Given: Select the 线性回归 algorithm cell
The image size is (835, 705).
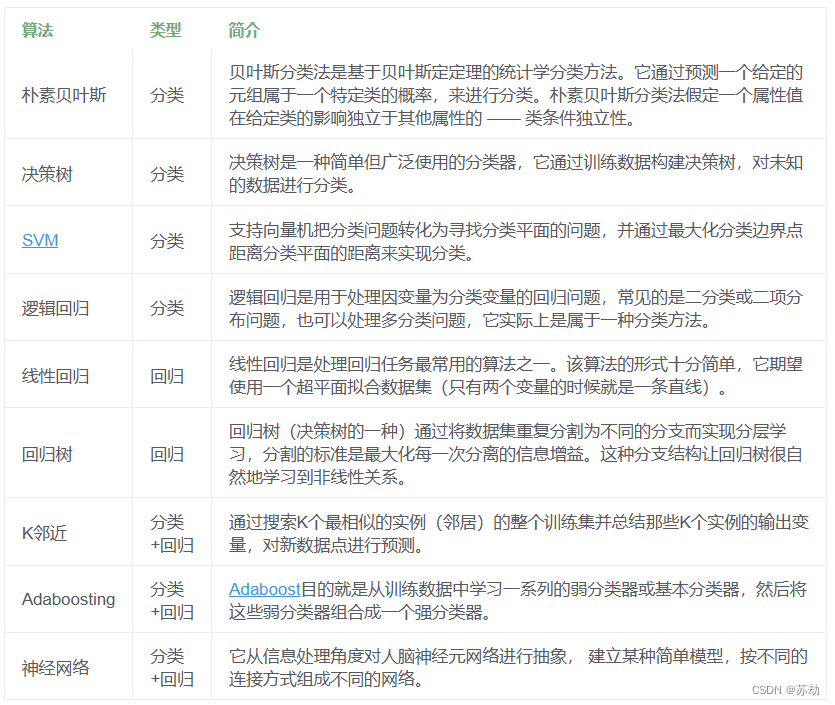Looking at the screenshot, I should pos(55,376).
